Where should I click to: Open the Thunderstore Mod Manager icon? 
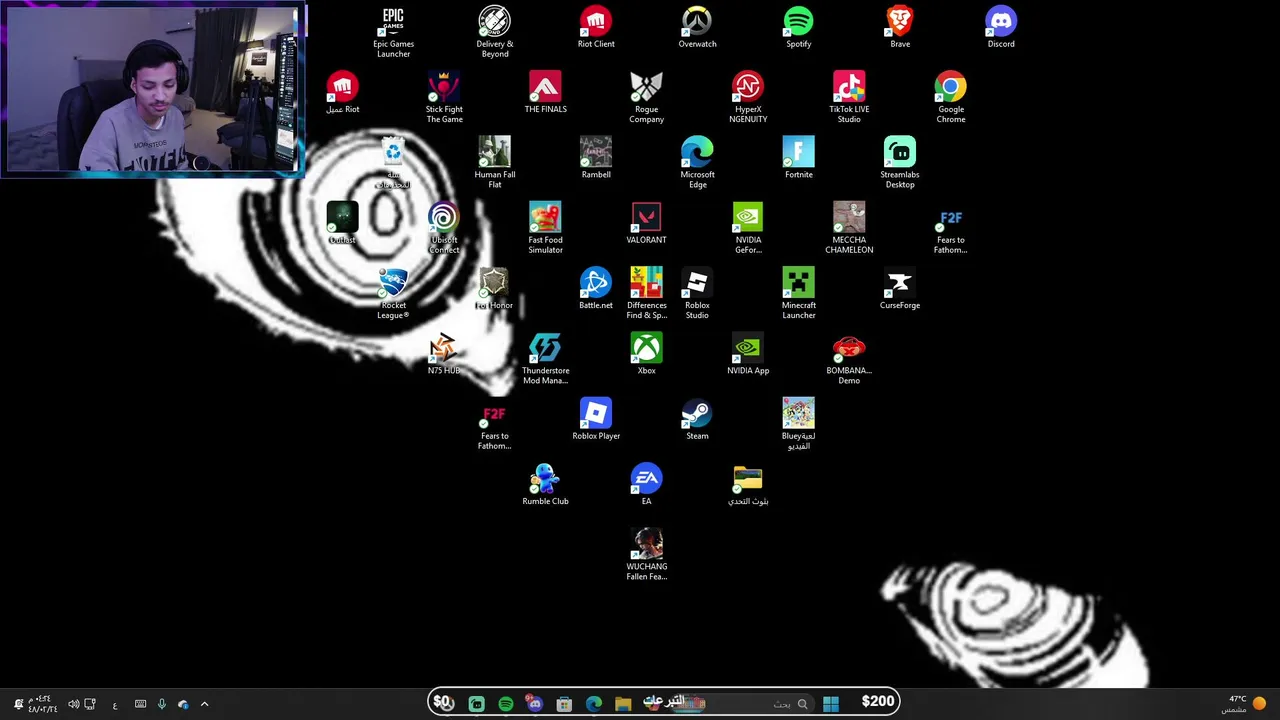[x=545, y=358]
